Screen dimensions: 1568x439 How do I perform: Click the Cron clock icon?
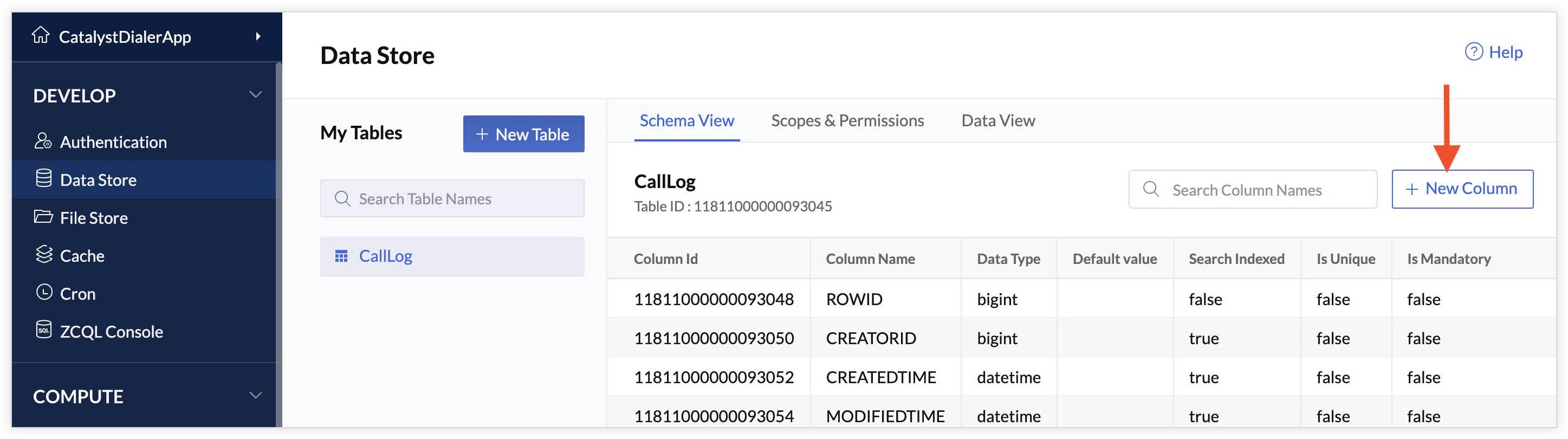(x=44, y=292)
